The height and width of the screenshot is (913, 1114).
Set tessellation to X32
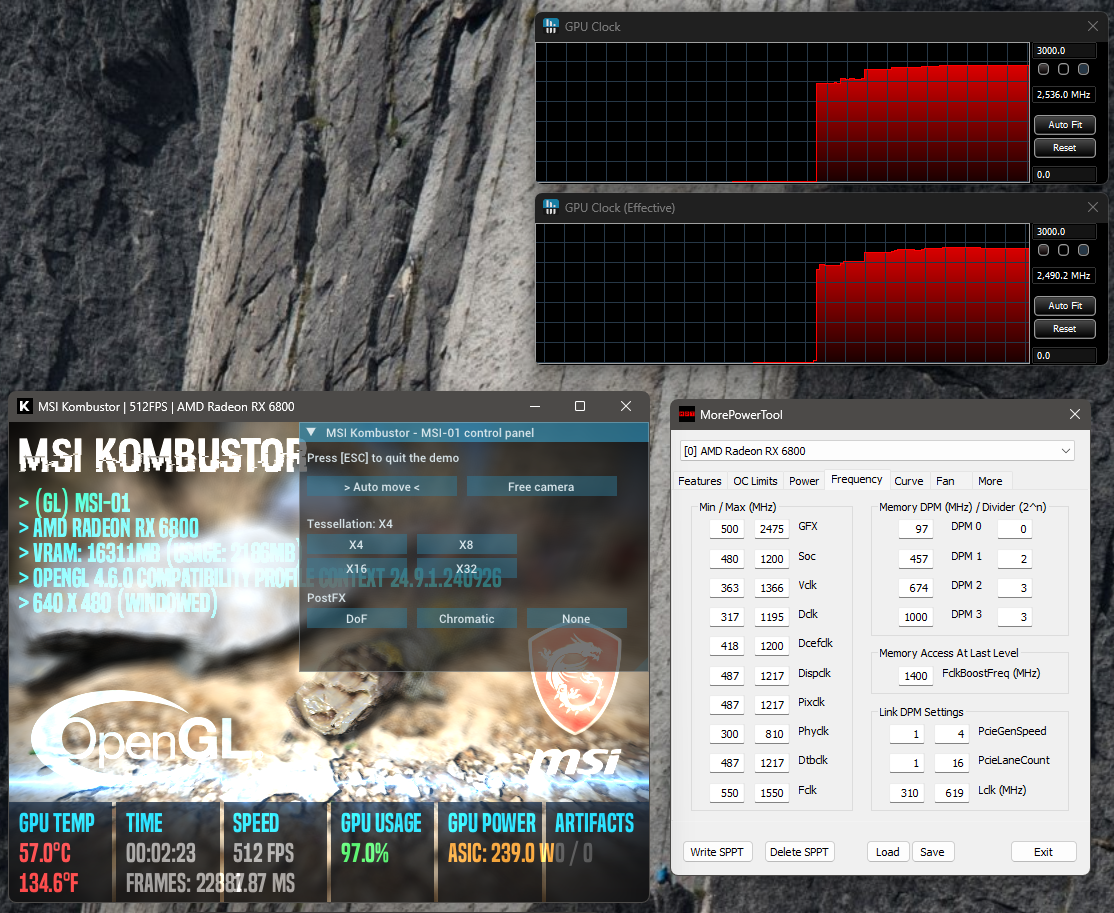pyautogui.click(x=466, y=568)
